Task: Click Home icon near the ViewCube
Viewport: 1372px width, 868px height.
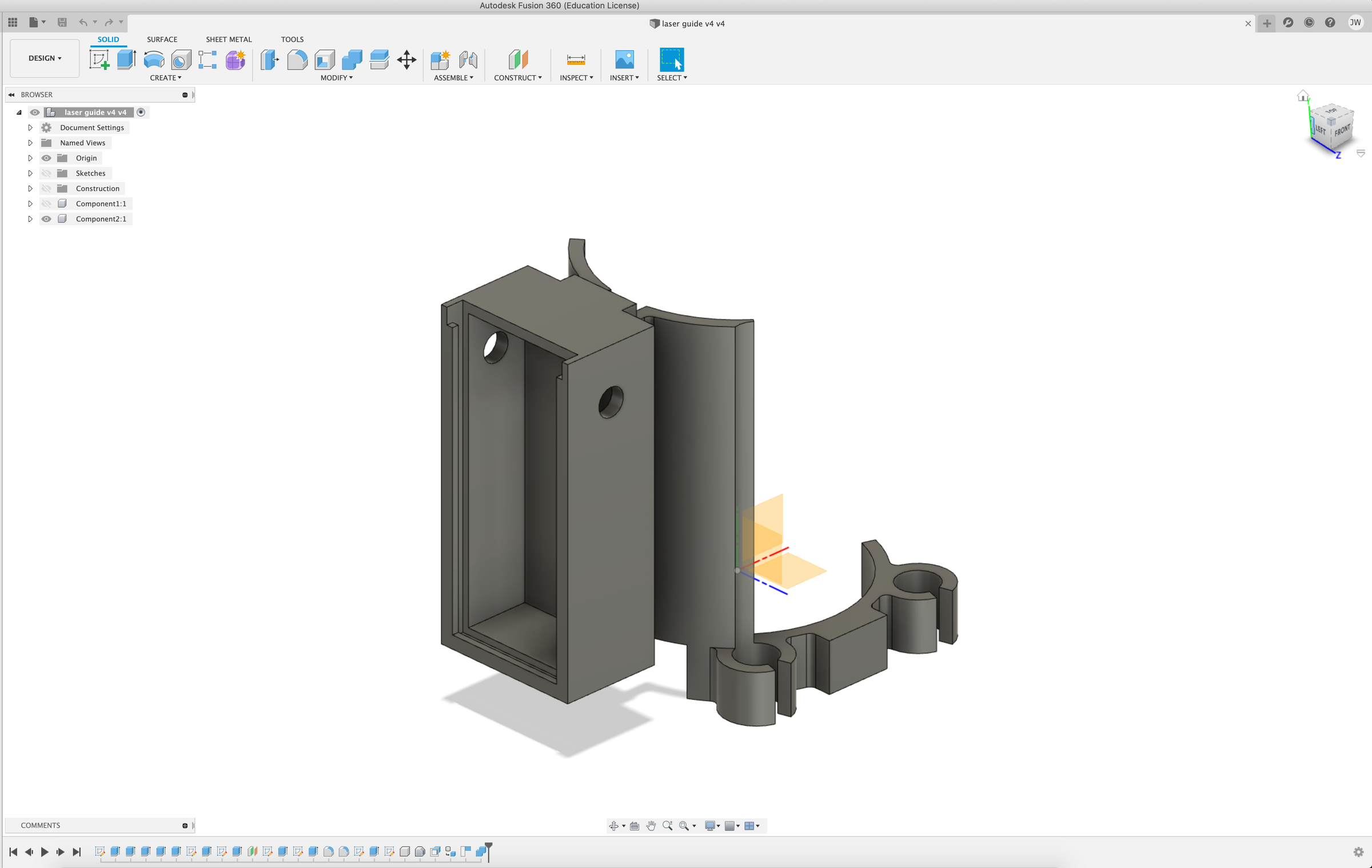Action: (1303, 96)
